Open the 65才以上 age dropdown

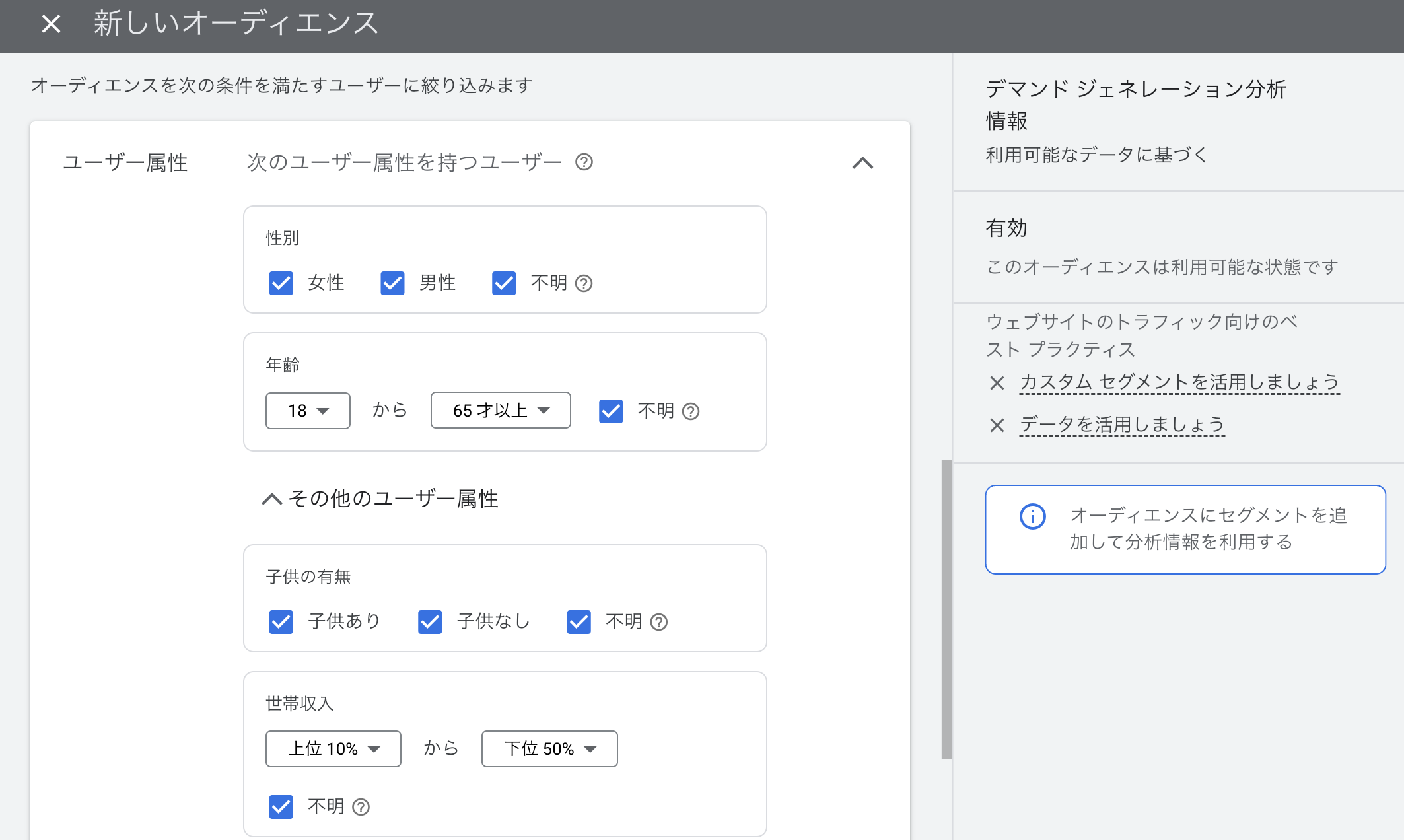point(500,410)
